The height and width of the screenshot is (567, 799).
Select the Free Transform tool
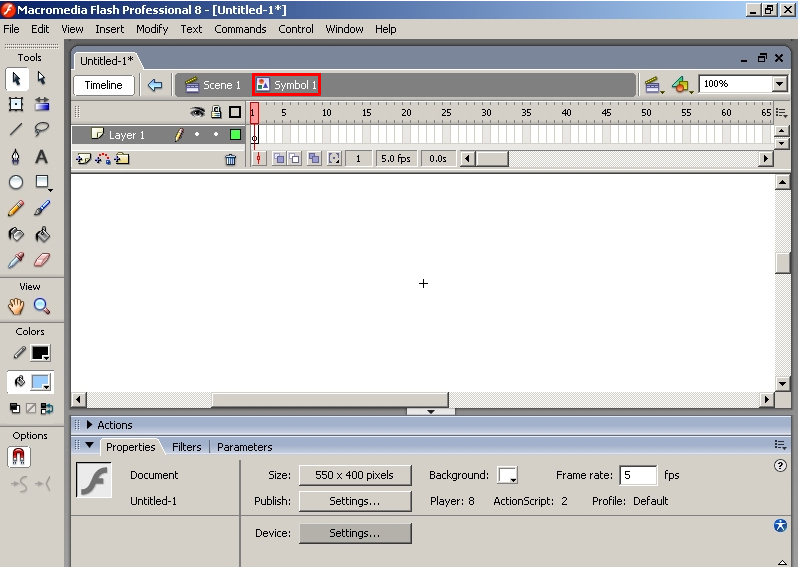pos(16,104)
